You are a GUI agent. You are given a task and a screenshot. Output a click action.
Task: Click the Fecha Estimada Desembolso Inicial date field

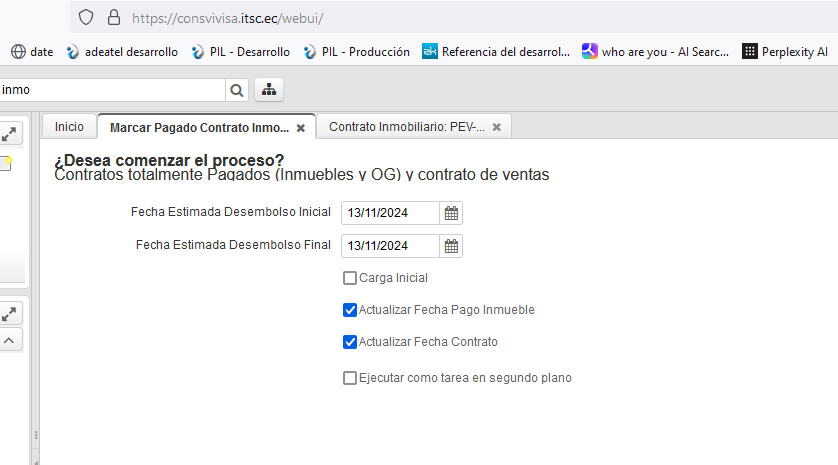pos(390,213)
